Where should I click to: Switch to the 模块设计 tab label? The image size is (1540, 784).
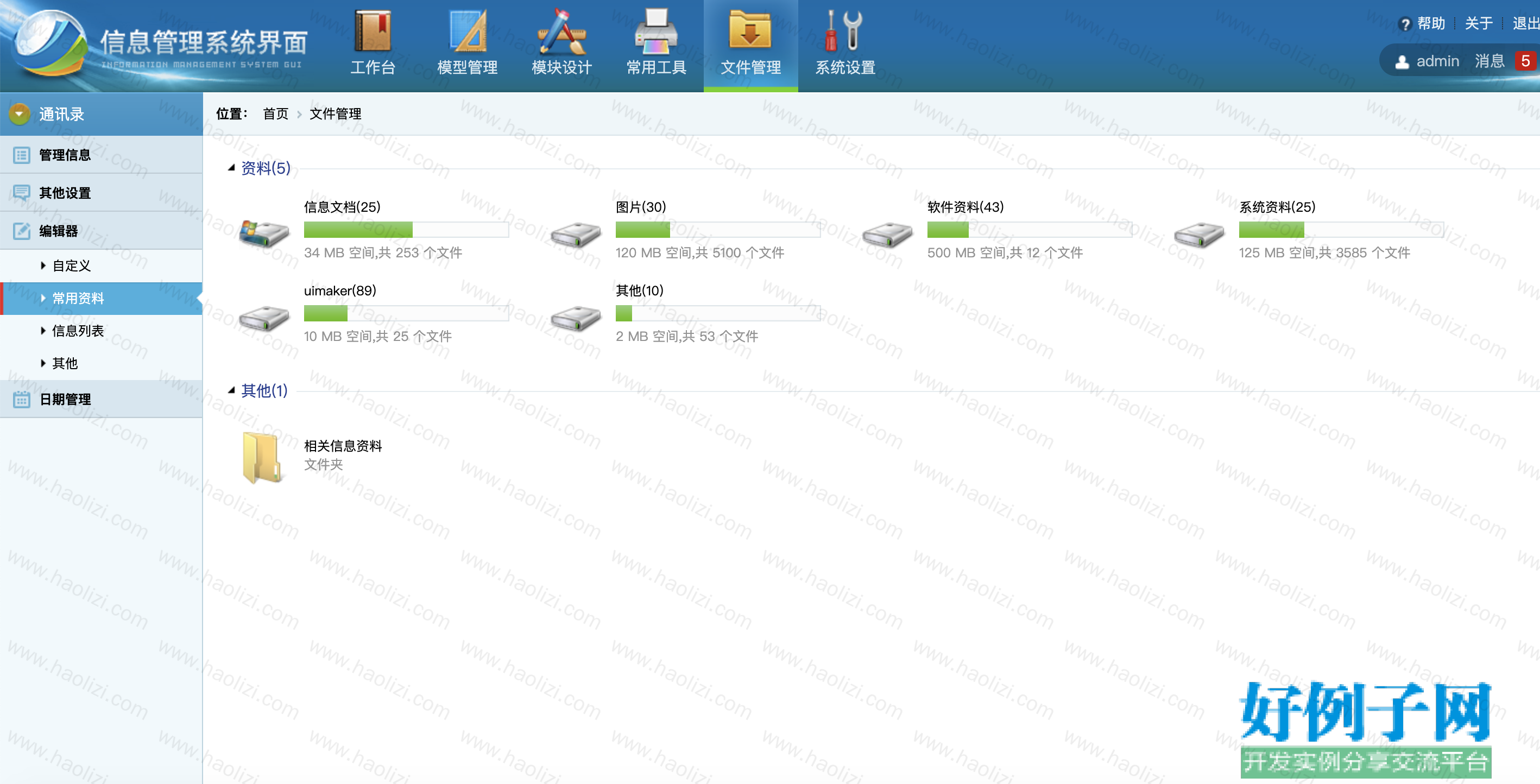pyautogui.click(x=562, y=67)
